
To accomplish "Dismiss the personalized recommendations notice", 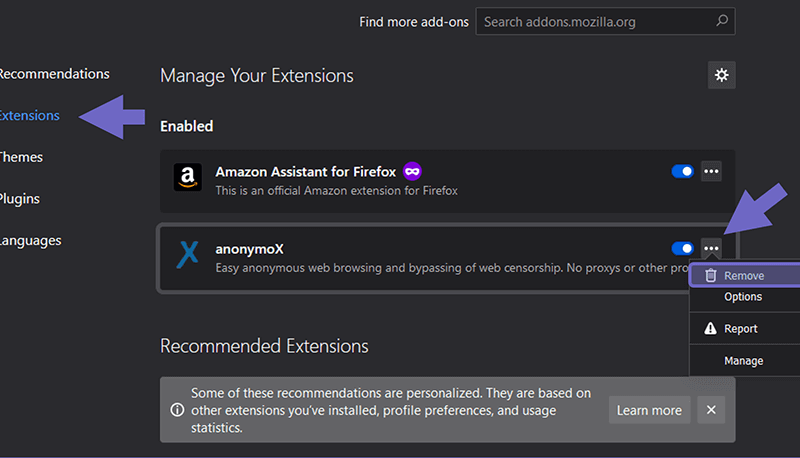I will pos(711,410).
